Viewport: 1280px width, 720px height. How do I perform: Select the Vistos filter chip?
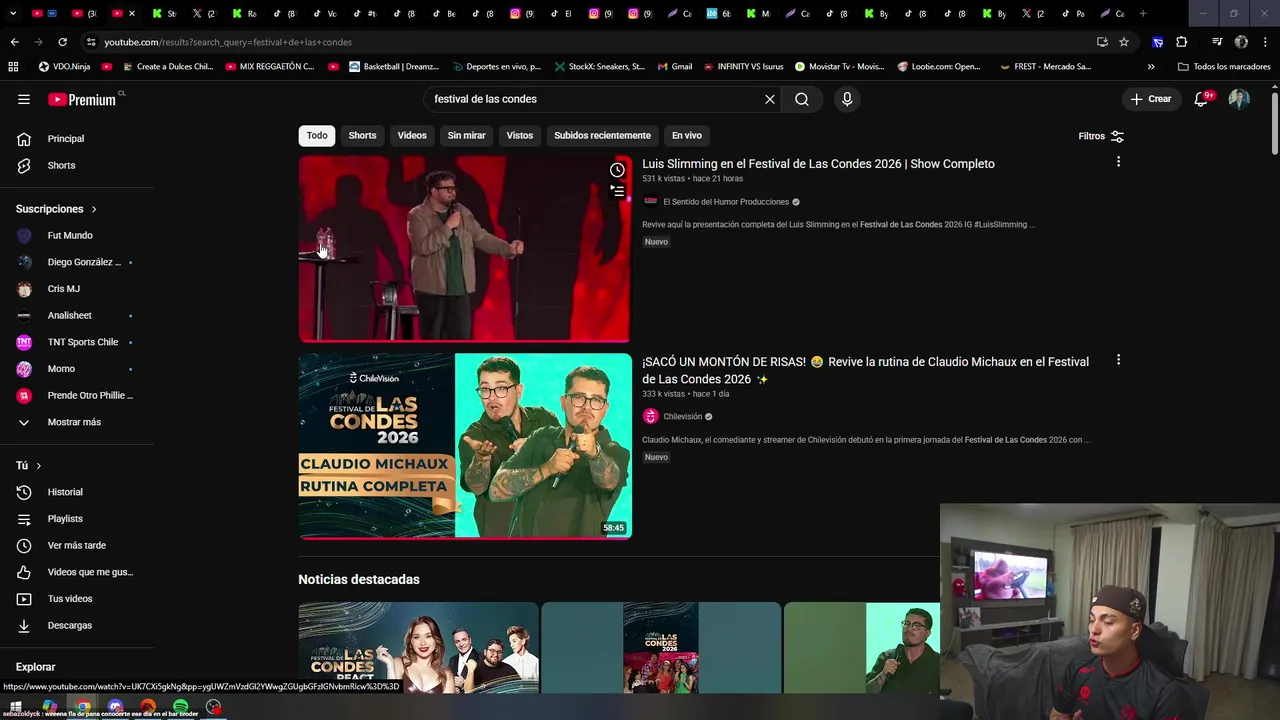[520, 135]
